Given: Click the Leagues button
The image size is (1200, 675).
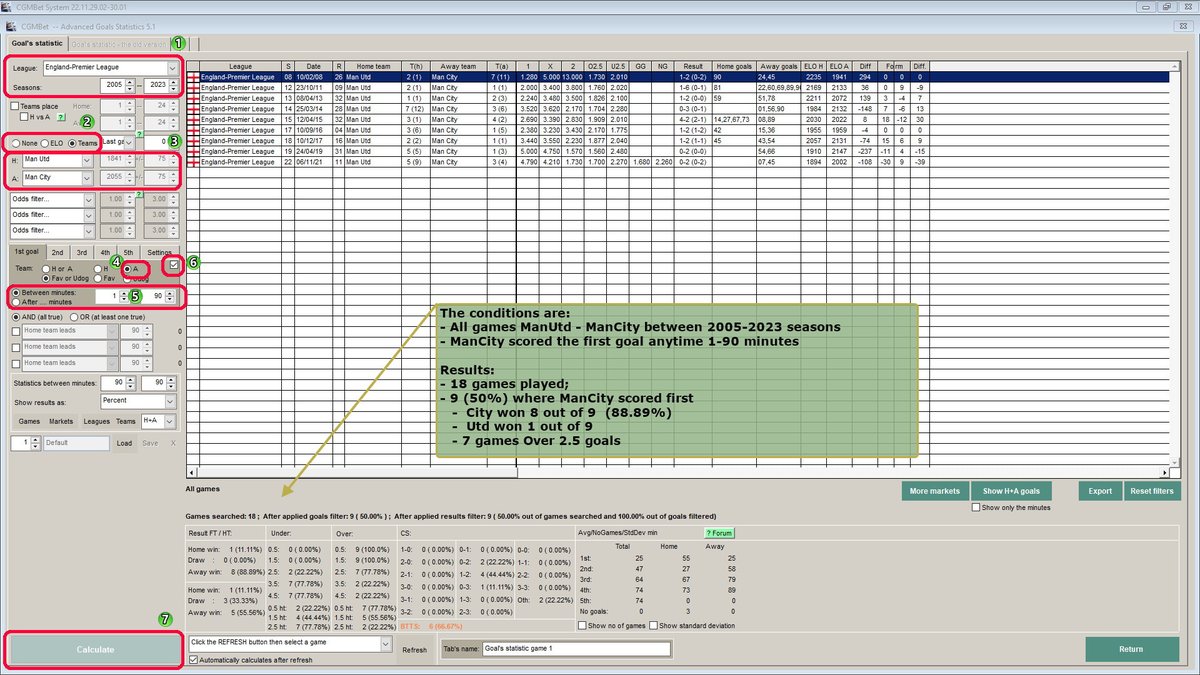Looking at the screenshot, I should (96, 422).
